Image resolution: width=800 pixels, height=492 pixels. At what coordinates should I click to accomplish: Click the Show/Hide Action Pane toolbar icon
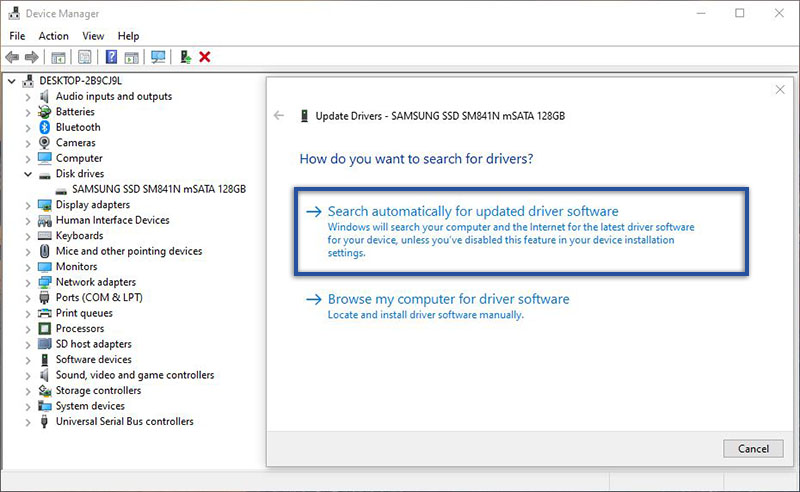pos(132,57)
